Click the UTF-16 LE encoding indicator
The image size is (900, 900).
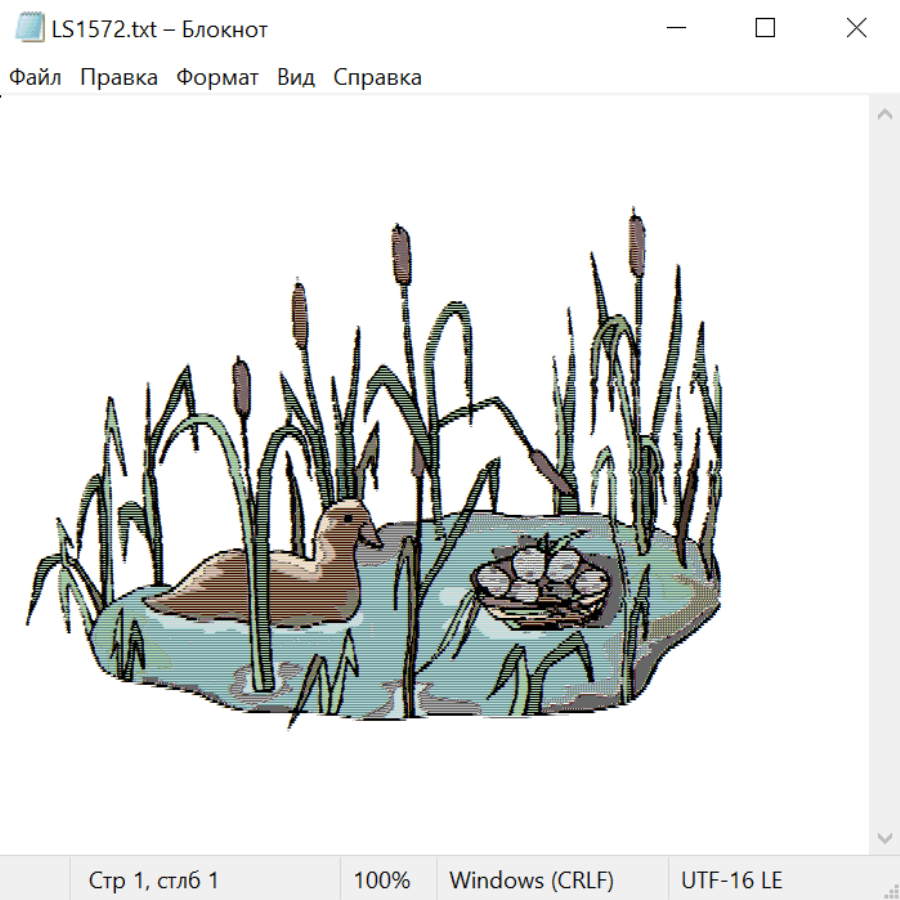coord(731,881)
